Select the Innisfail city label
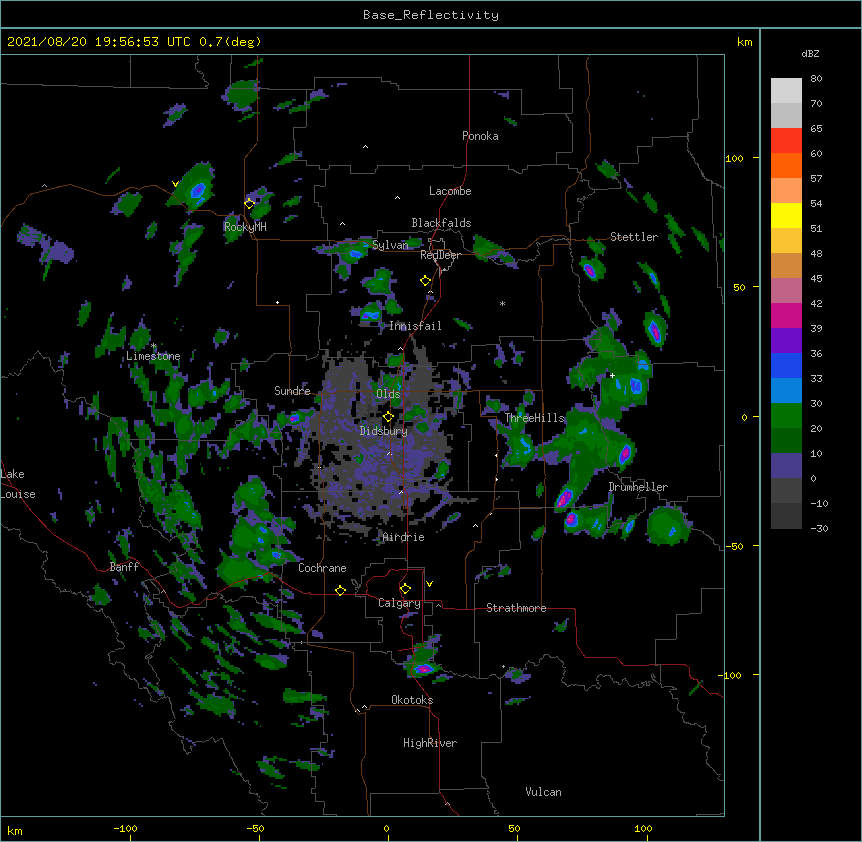This screenshot has height=842, width=862. [415, 326]
